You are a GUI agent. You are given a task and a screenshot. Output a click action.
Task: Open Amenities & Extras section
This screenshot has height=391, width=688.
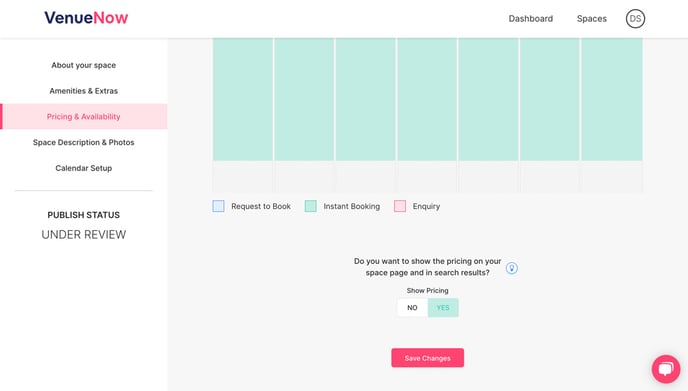(83, 91)
